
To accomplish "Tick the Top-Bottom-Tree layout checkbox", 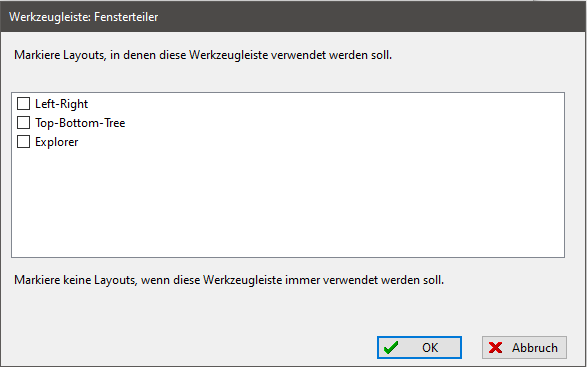I will pyautogui.click(x=23, y=123).
